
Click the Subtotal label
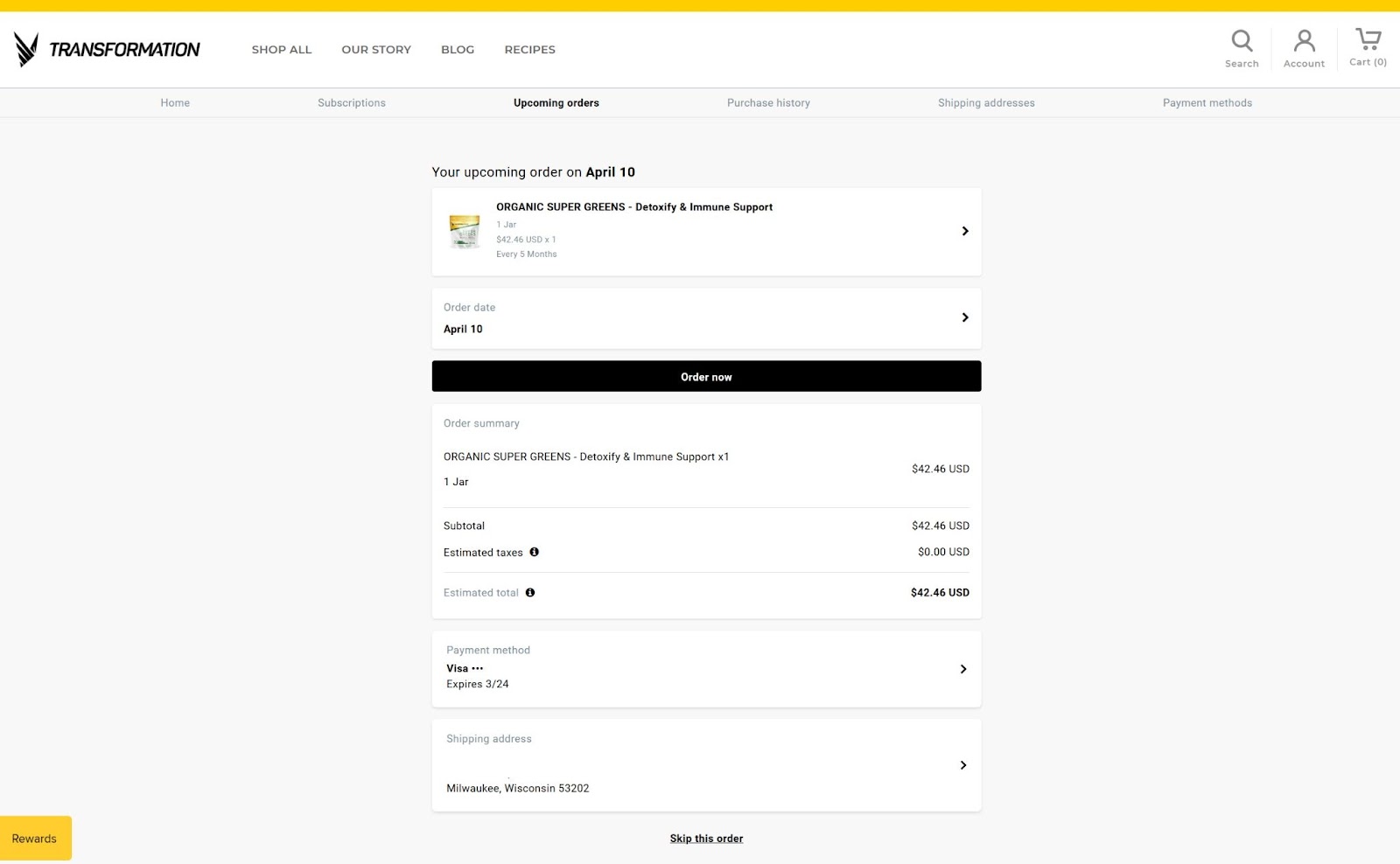coord(464,526)
